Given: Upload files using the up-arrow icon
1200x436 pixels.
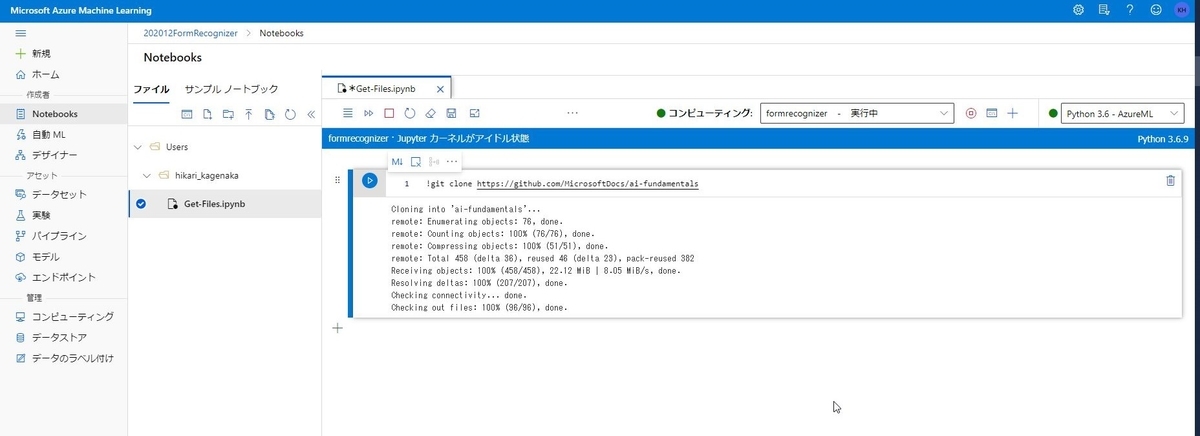Looking at the screenshot, I should click(x=248, y=114).
